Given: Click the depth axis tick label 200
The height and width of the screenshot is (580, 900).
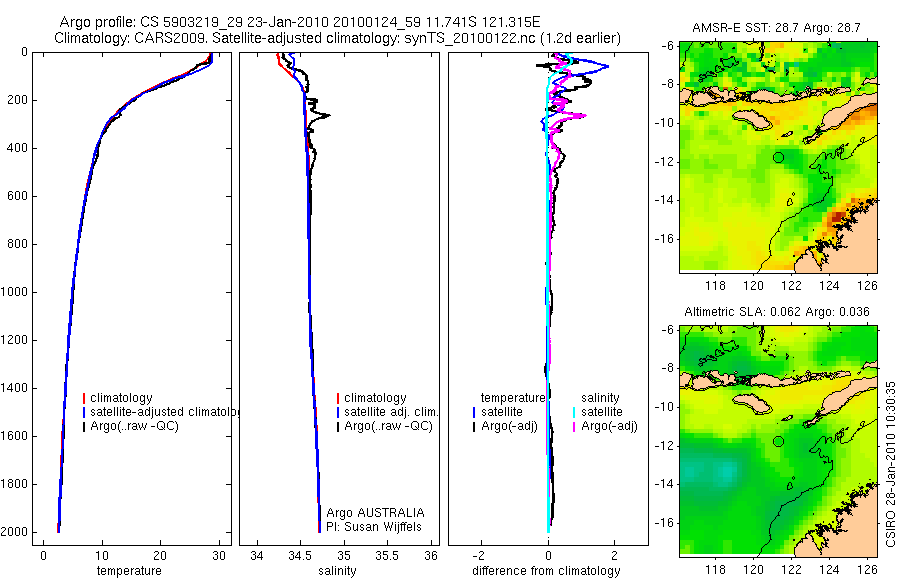Looking at the screenshot, I should pos(18,100).
